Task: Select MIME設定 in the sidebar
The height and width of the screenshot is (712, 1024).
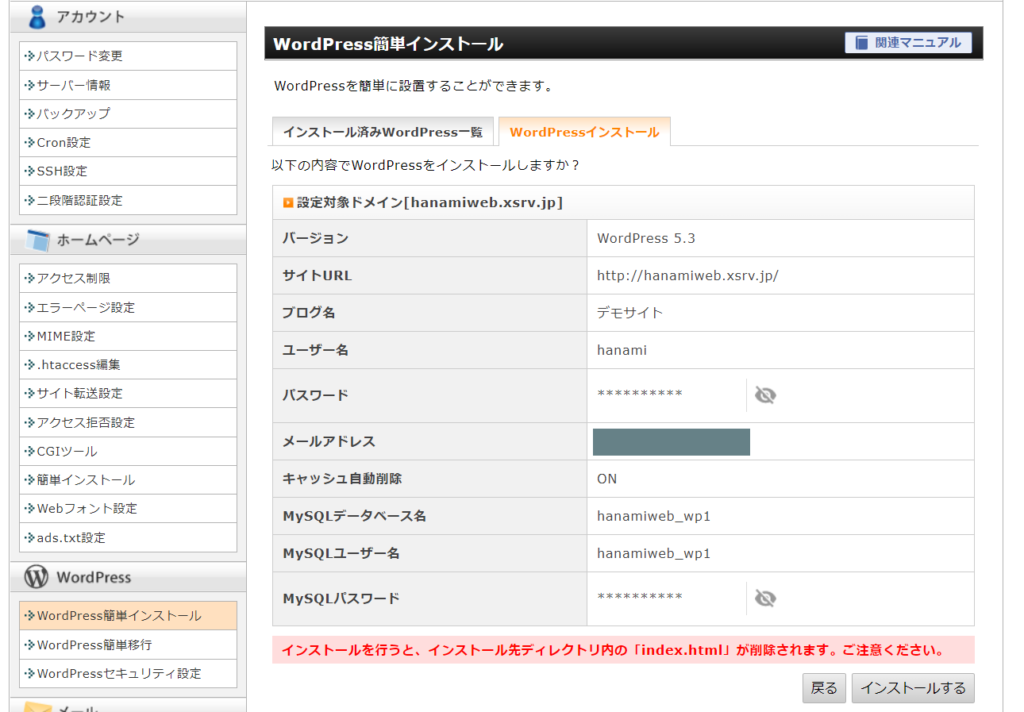Action: tap(128, 336)
